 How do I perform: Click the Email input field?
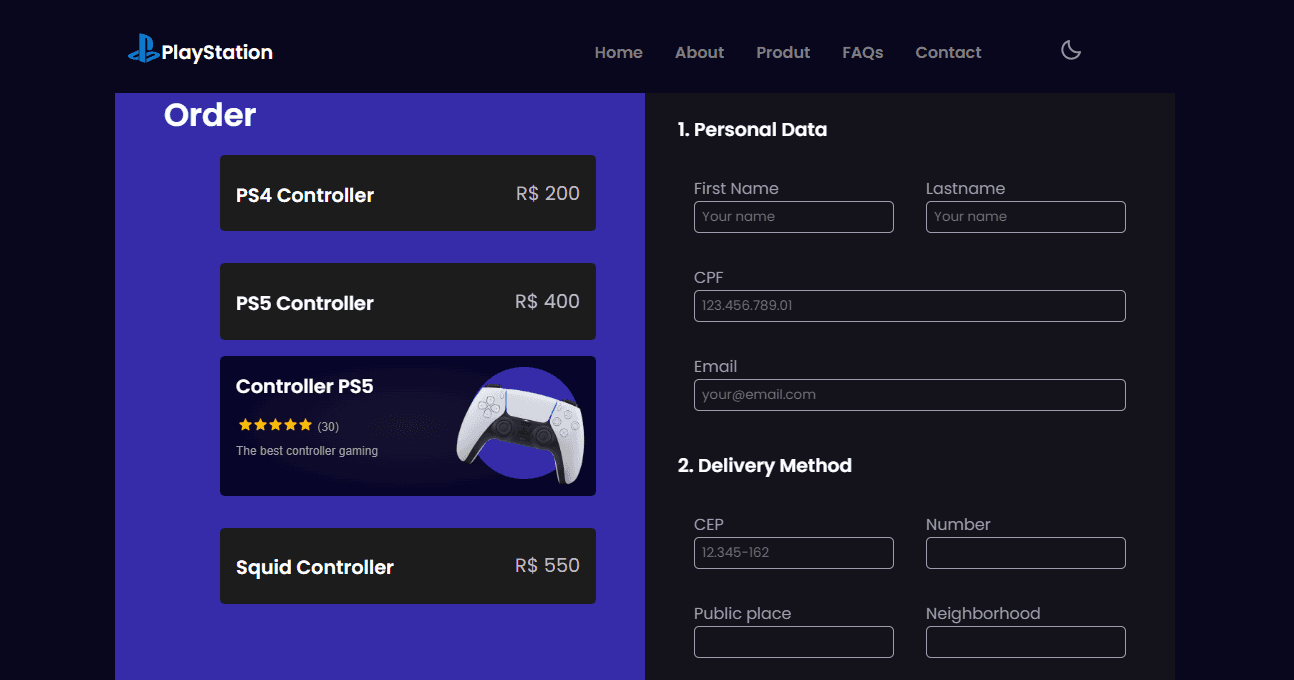pyautogui.click(x=910, y=395)
